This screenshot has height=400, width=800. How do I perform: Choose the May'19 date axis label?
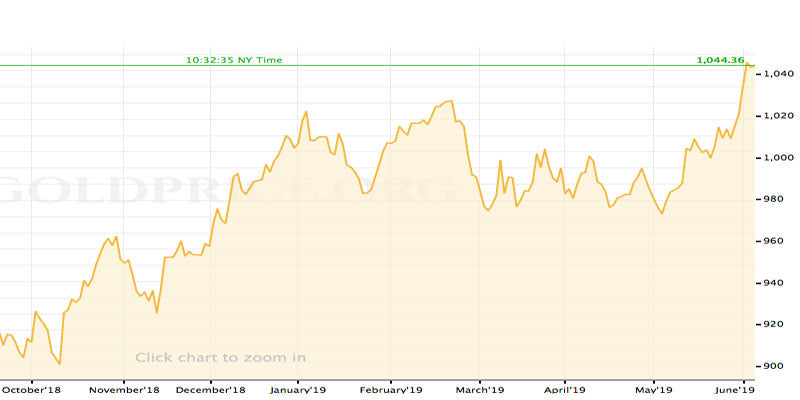(x=653, y=390)
